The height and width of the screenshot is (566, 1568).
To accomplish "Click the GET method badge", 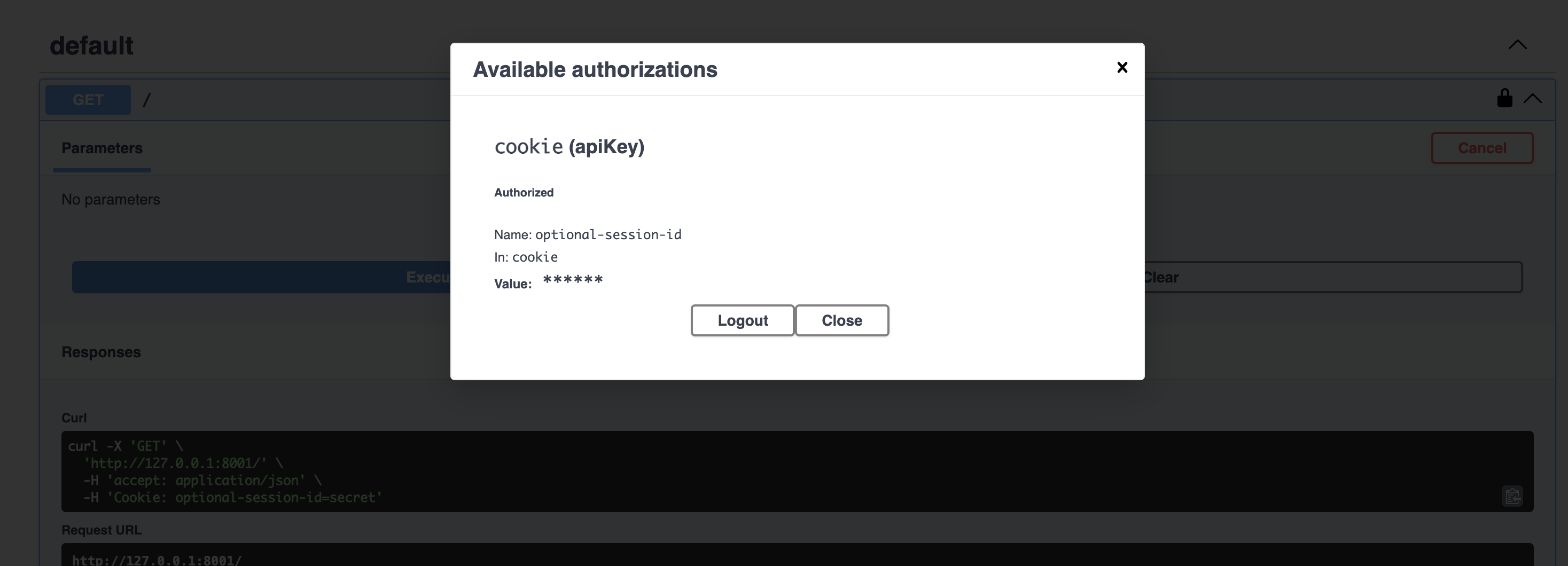I will pos(88,100).
